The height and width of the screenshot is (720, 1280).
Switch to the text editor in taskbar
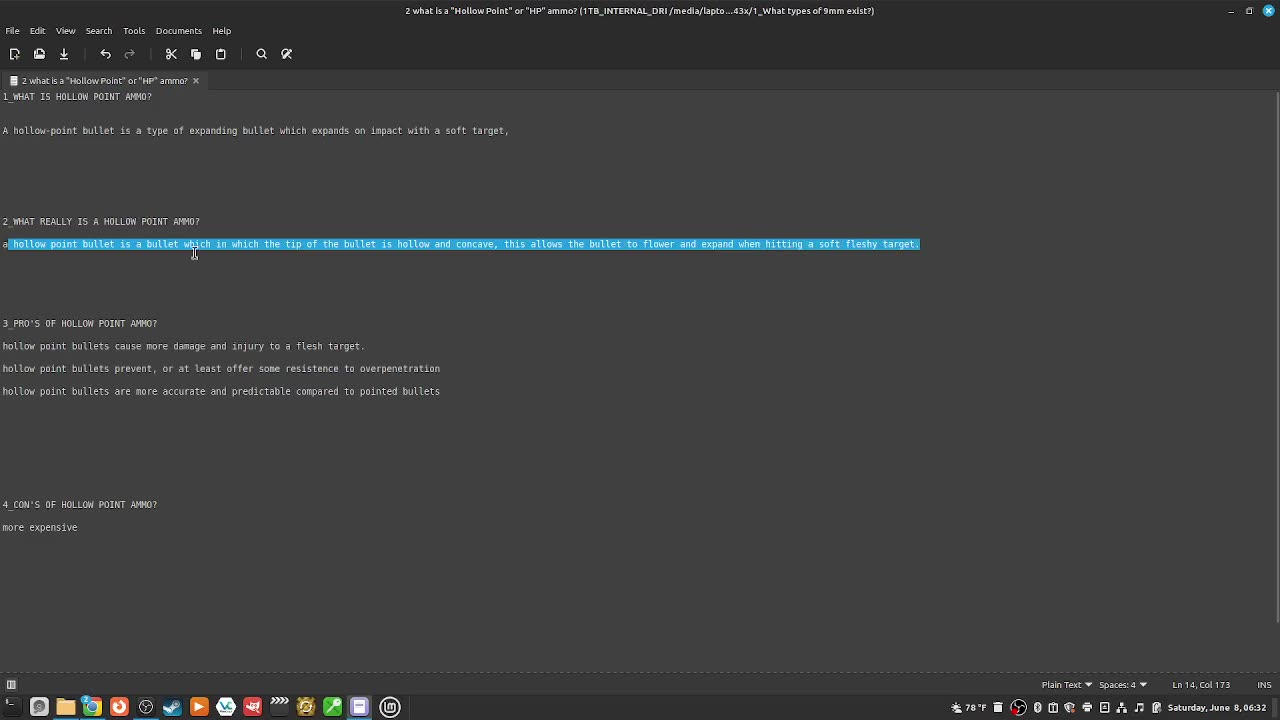coord(359,707)
